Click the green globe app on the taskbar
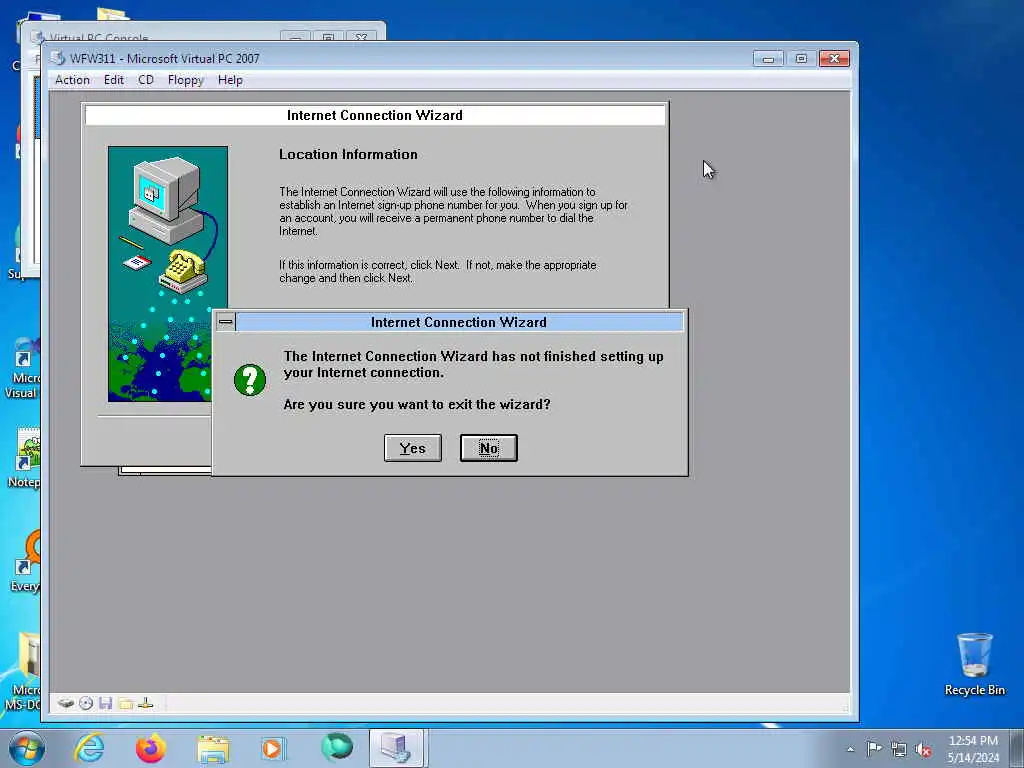 click(x=337, y=746)
